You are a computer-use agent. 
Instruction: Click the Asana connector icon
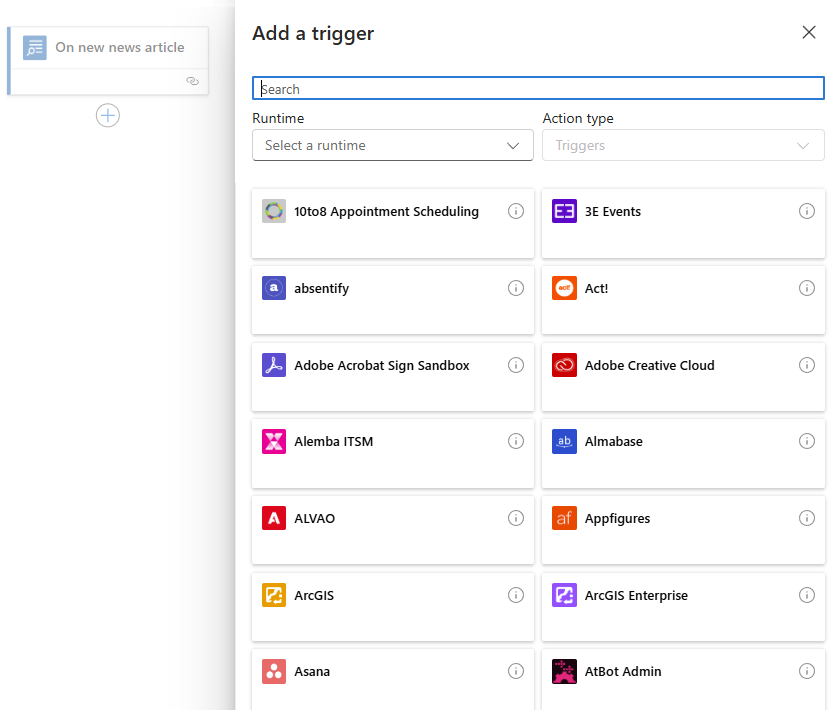coord(274,671)
